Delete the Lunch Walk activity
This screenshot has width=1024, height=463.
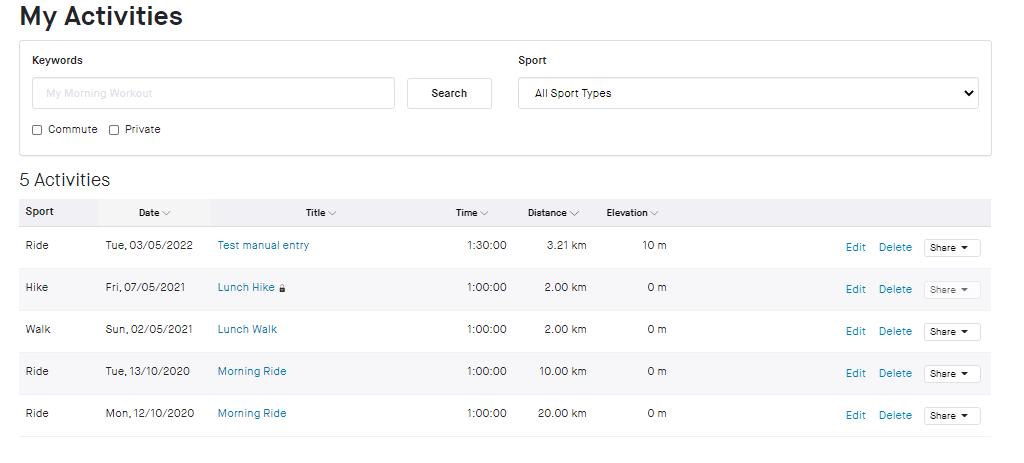(895, 331)
